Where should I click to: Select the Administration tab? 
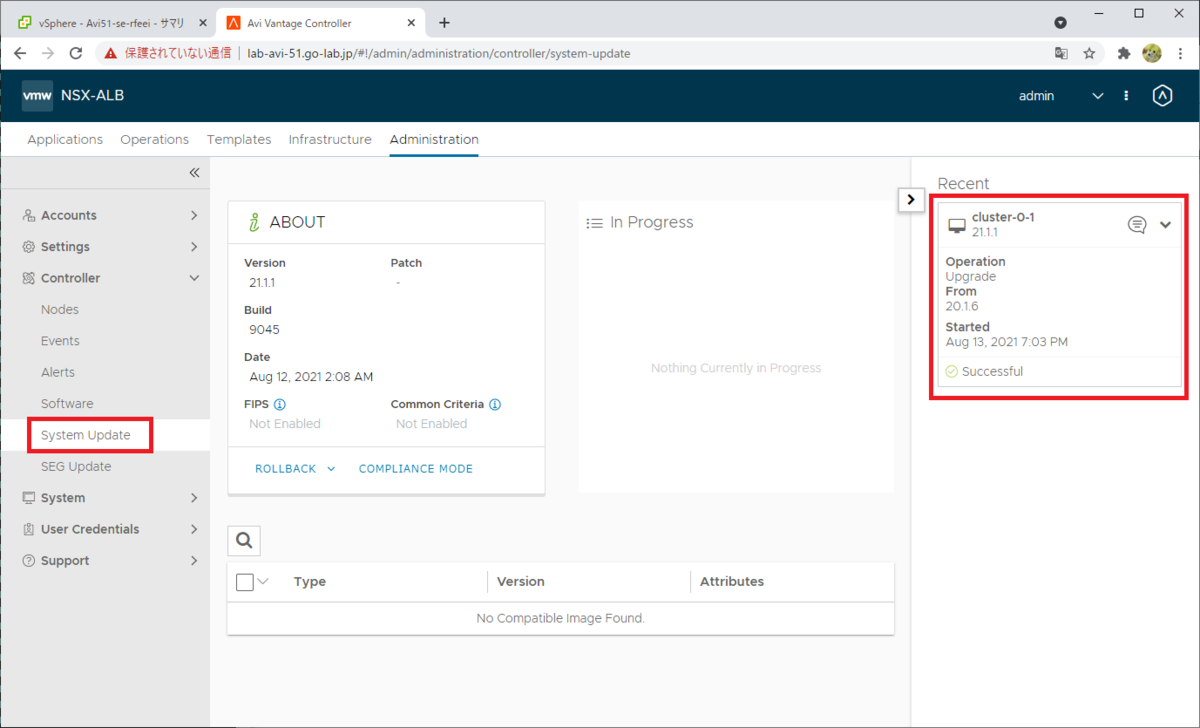point(434,140)
